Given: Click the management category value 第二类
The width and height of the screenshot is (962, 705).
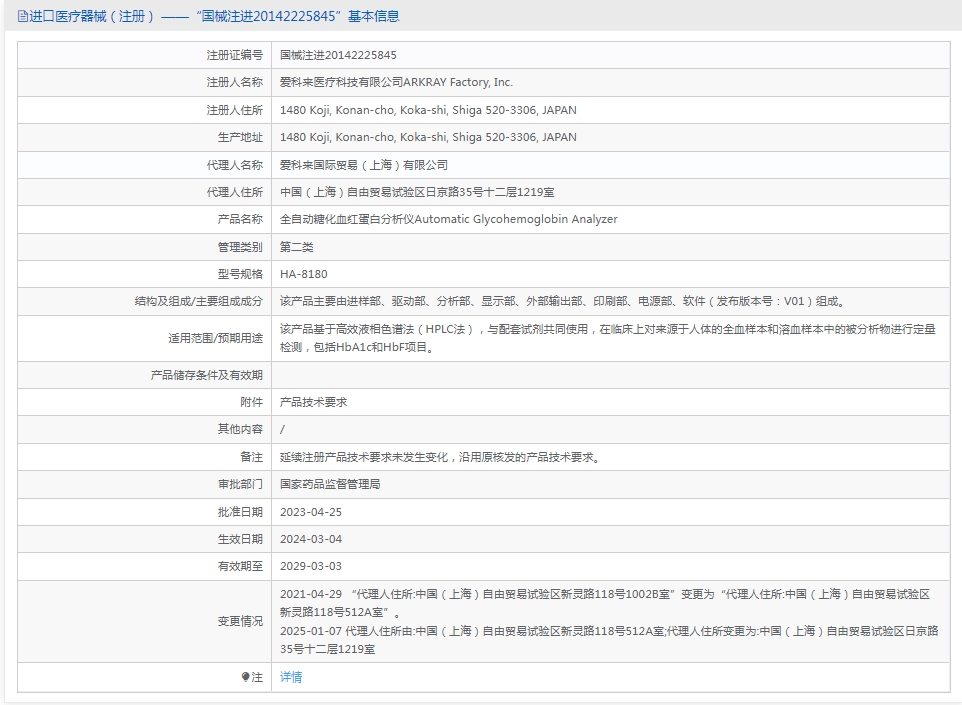Looking at the screenshot, I should pos(297,247).
